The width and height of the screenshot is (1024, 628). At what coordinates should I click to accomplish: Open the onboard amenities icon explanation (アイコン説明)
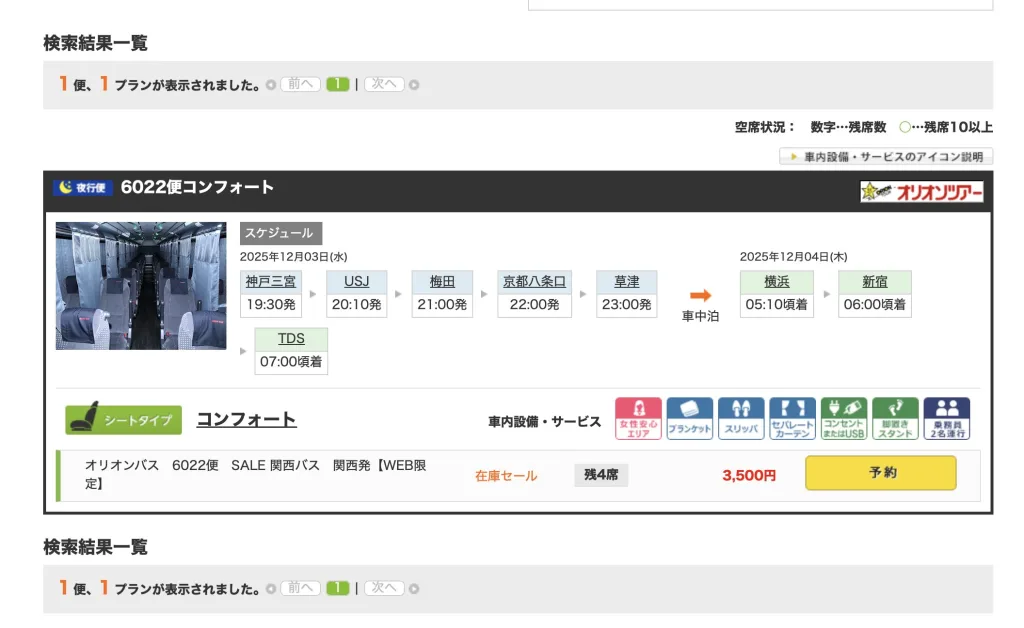[x=886, y=157]
